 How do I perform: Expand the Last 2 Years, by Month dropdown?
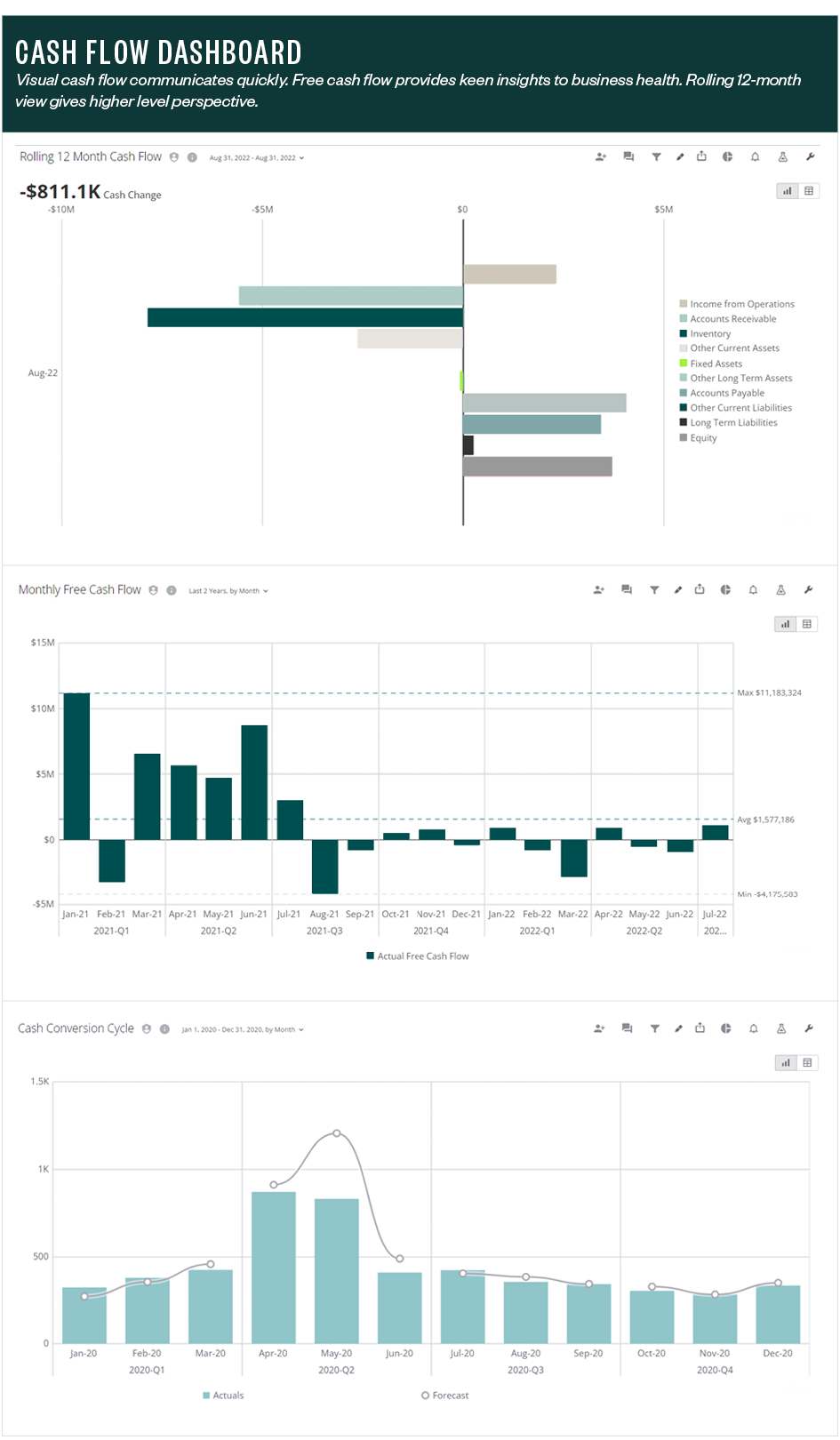coord(228,591)
